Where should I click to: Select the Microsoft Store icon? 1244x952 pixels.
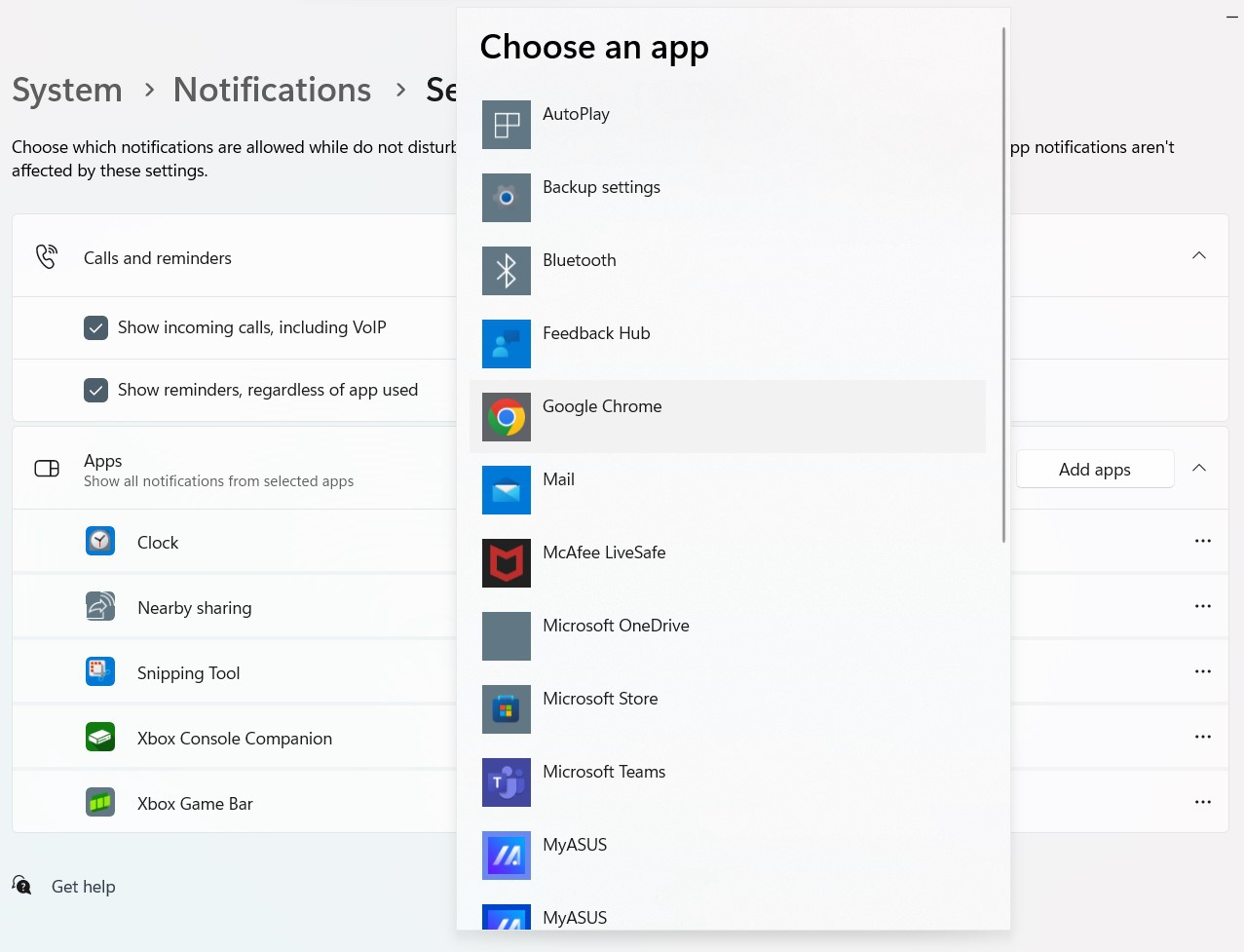click(x=507, y=709)
